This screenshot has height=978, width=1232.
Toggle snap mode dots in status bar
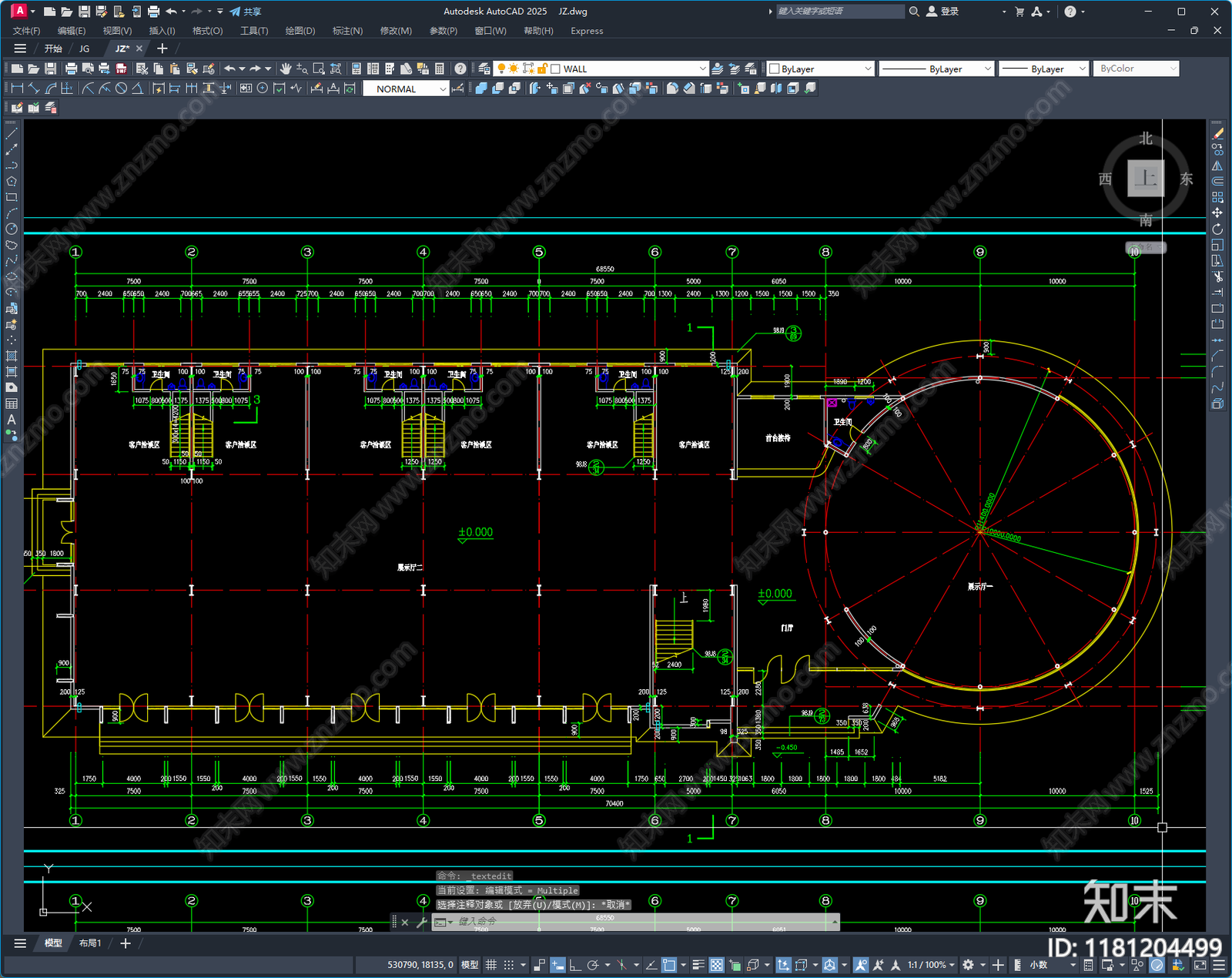coord(508,965)
